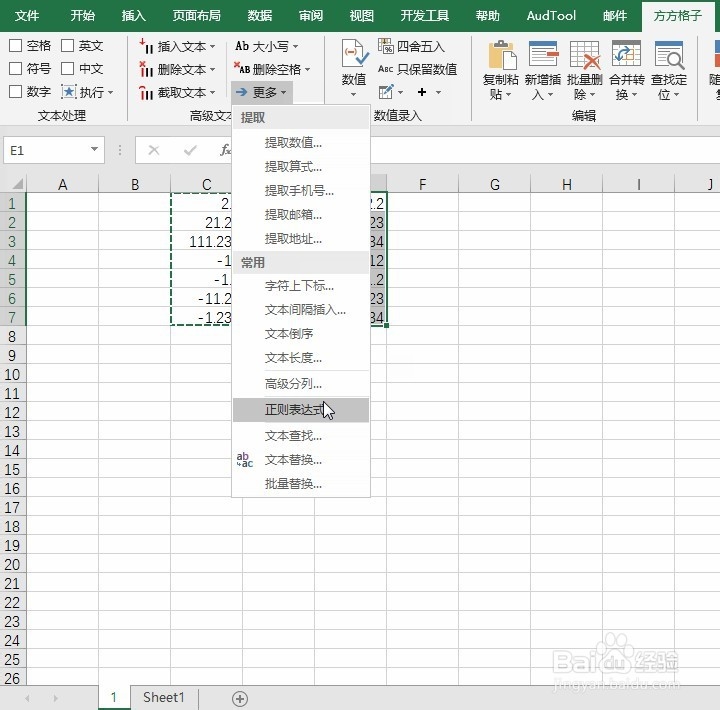Choose 文本长度... menu item
This screenshot has width=720, height=710.
click(x=301, y=357)
